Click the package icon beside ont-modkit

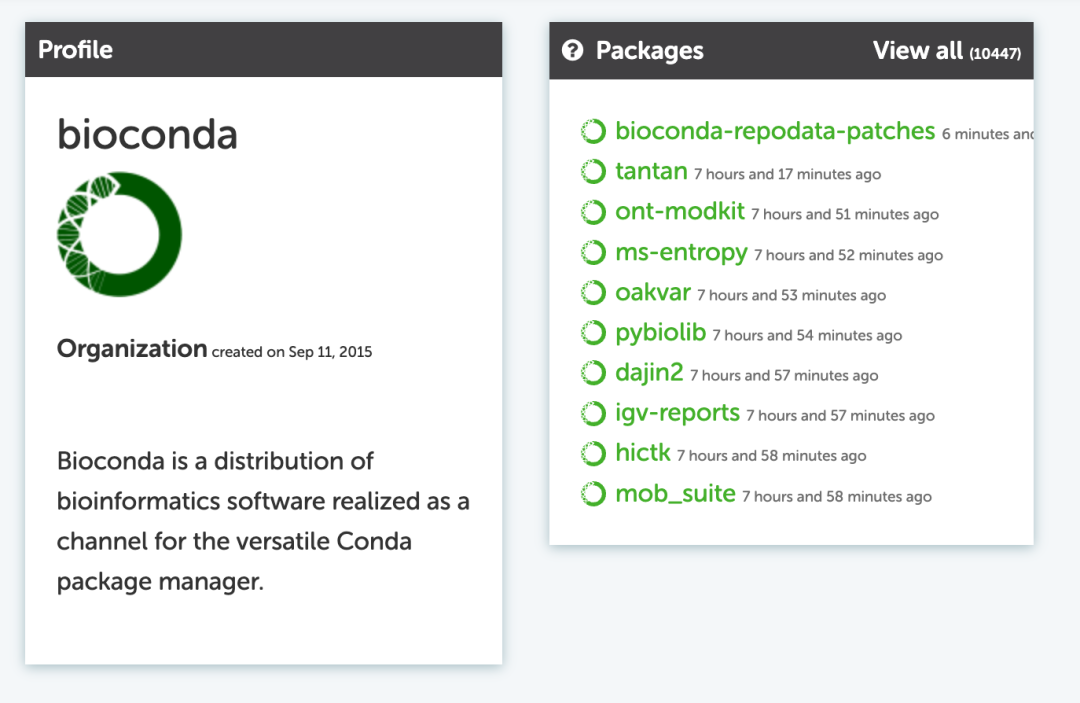(x=593, y=212)
